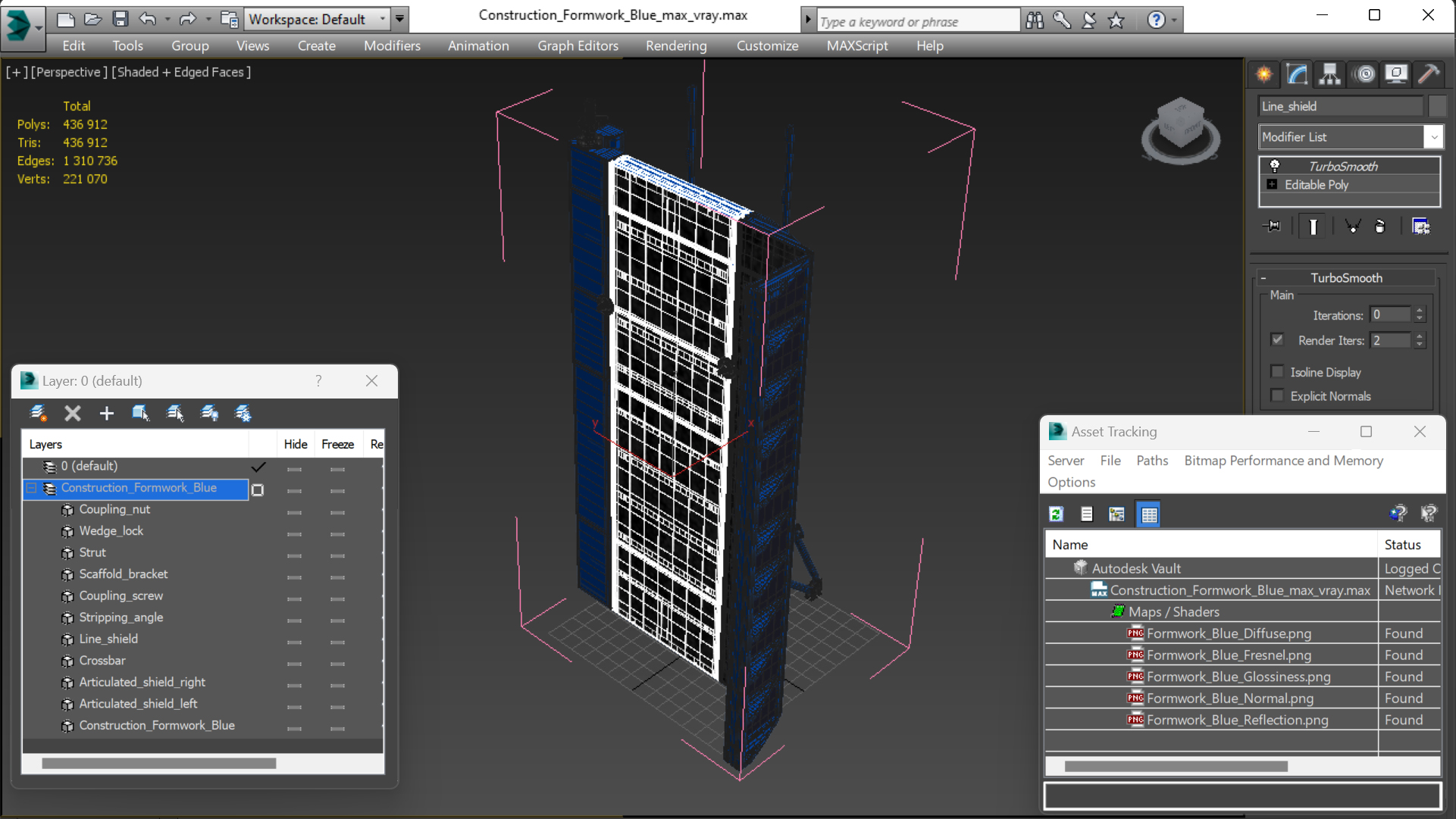Open the Motion command panel tab

coord(1365,74)
